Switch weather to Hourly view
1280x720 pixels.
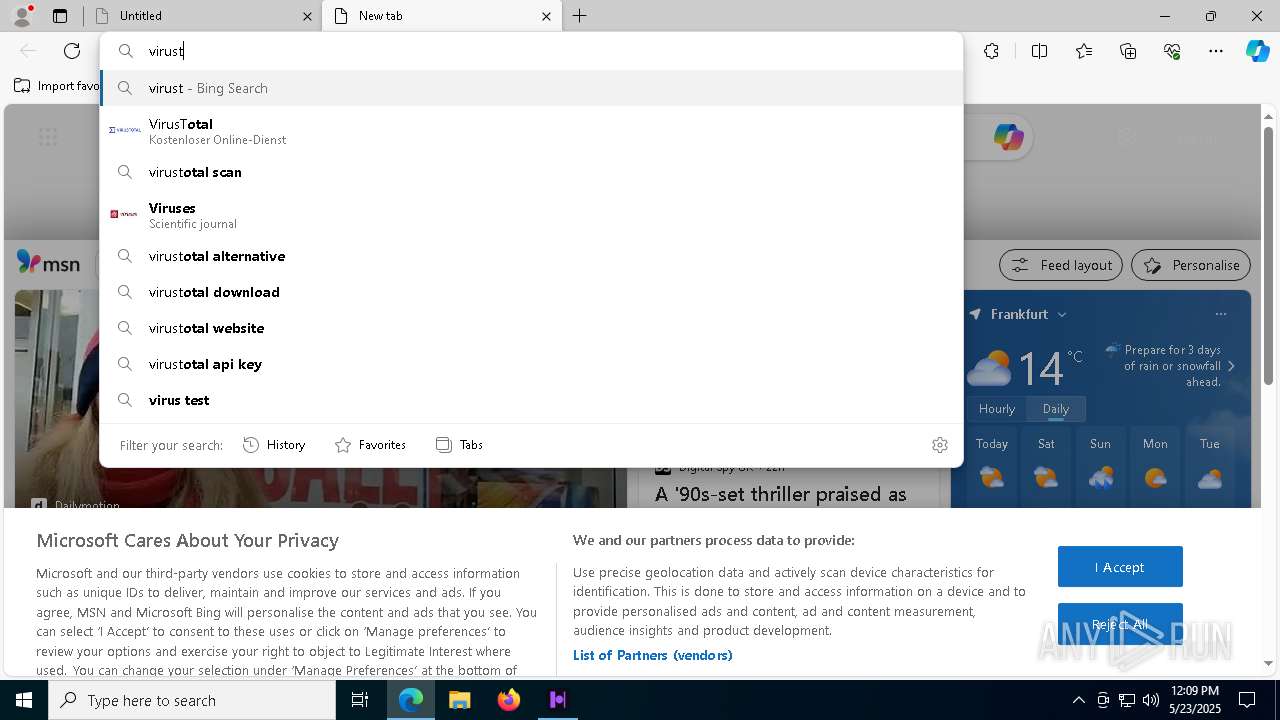(x=997, y=409)
